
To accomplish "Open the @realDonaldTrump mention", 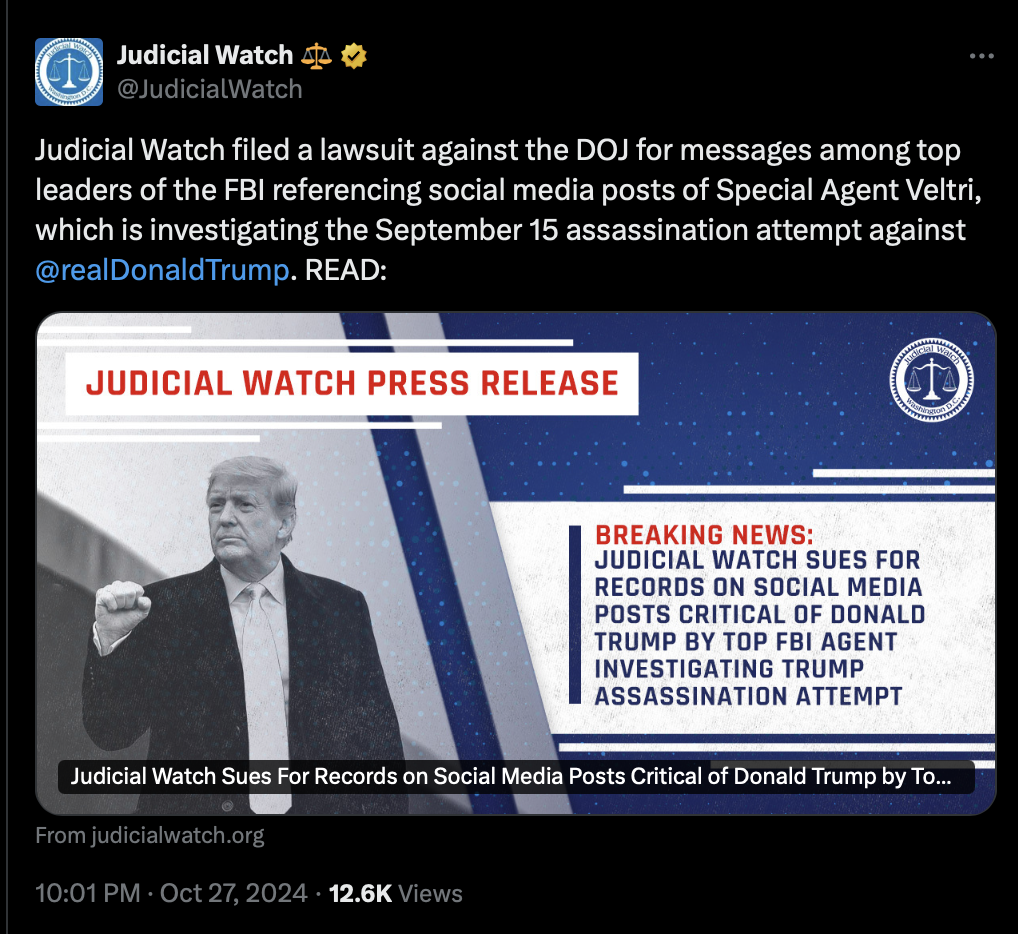I will pos(162,270).
